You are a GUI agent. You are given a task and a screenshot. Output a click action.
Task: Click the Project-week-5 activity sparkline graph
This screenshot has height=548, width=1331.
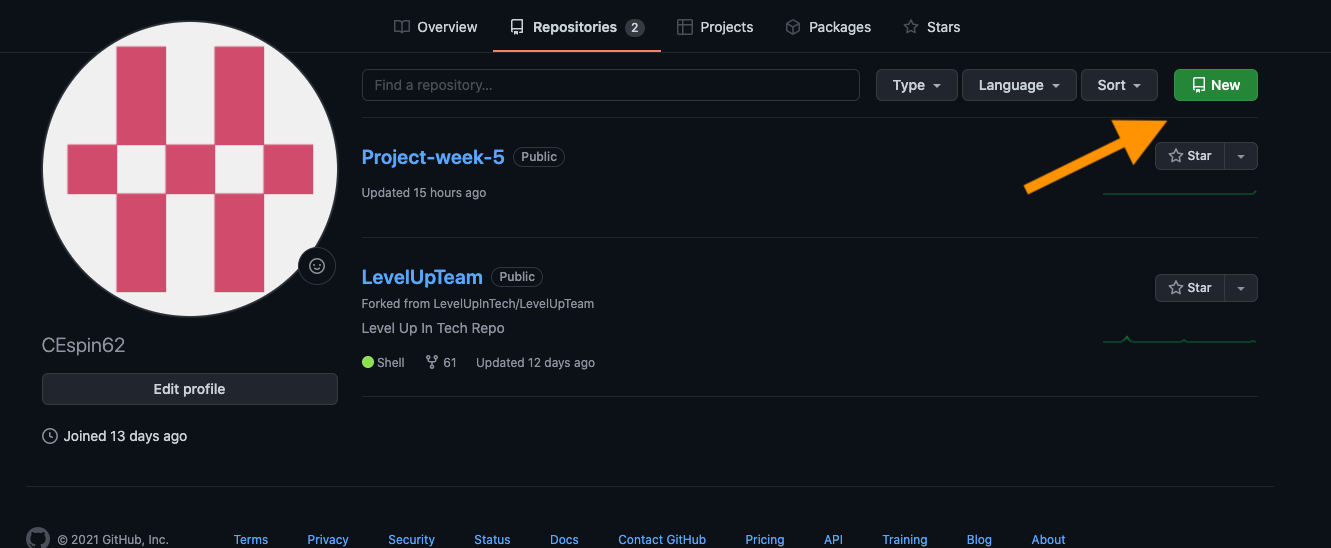(x=1179, y=191)
